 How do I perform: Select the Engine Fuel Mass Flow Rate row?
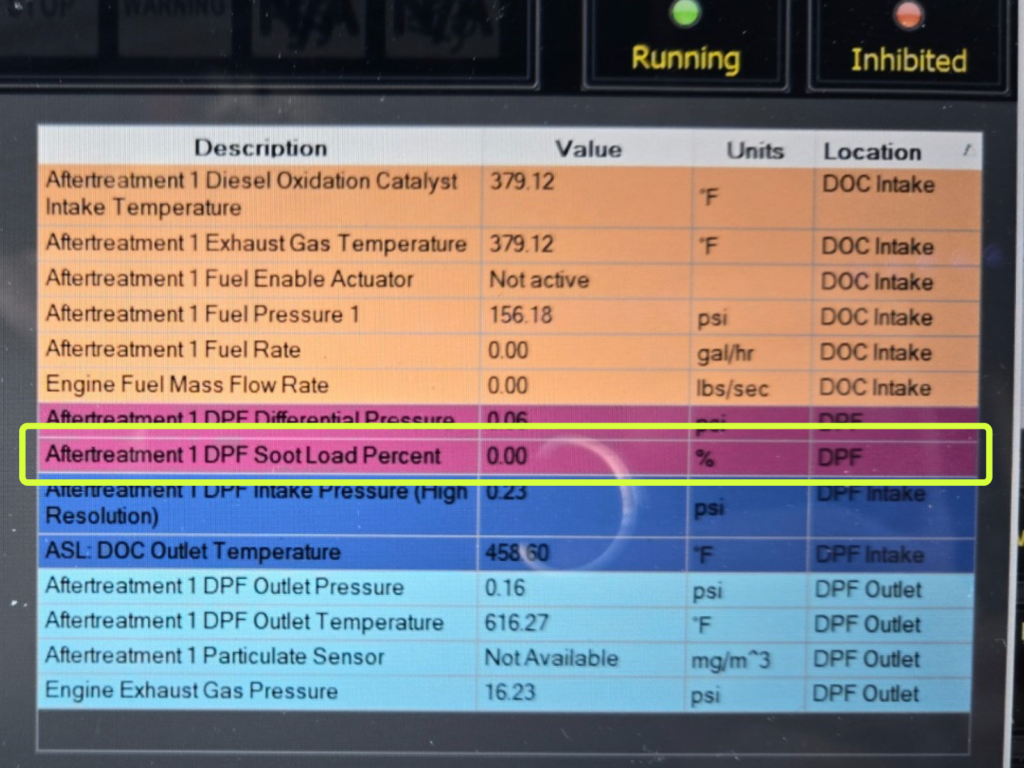[x=187, y=386]
